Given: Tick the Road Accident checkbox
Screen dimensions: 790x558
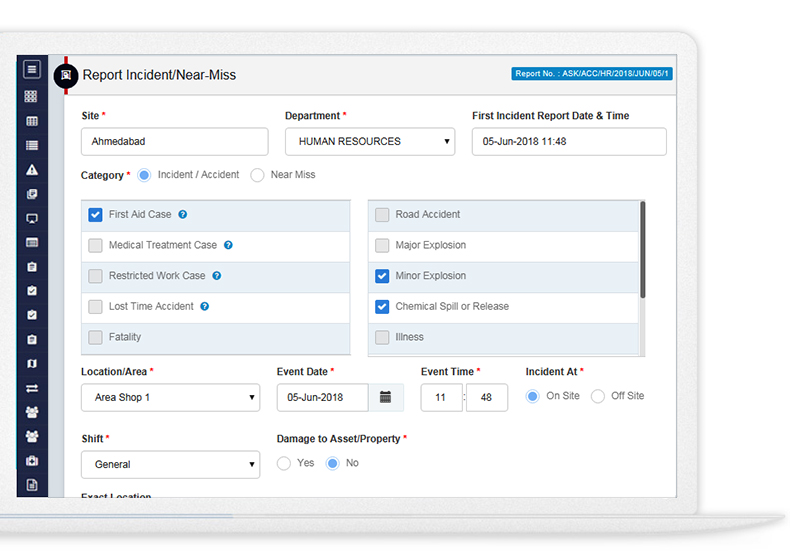Looking at the screenshot, I should click(382, 215).
